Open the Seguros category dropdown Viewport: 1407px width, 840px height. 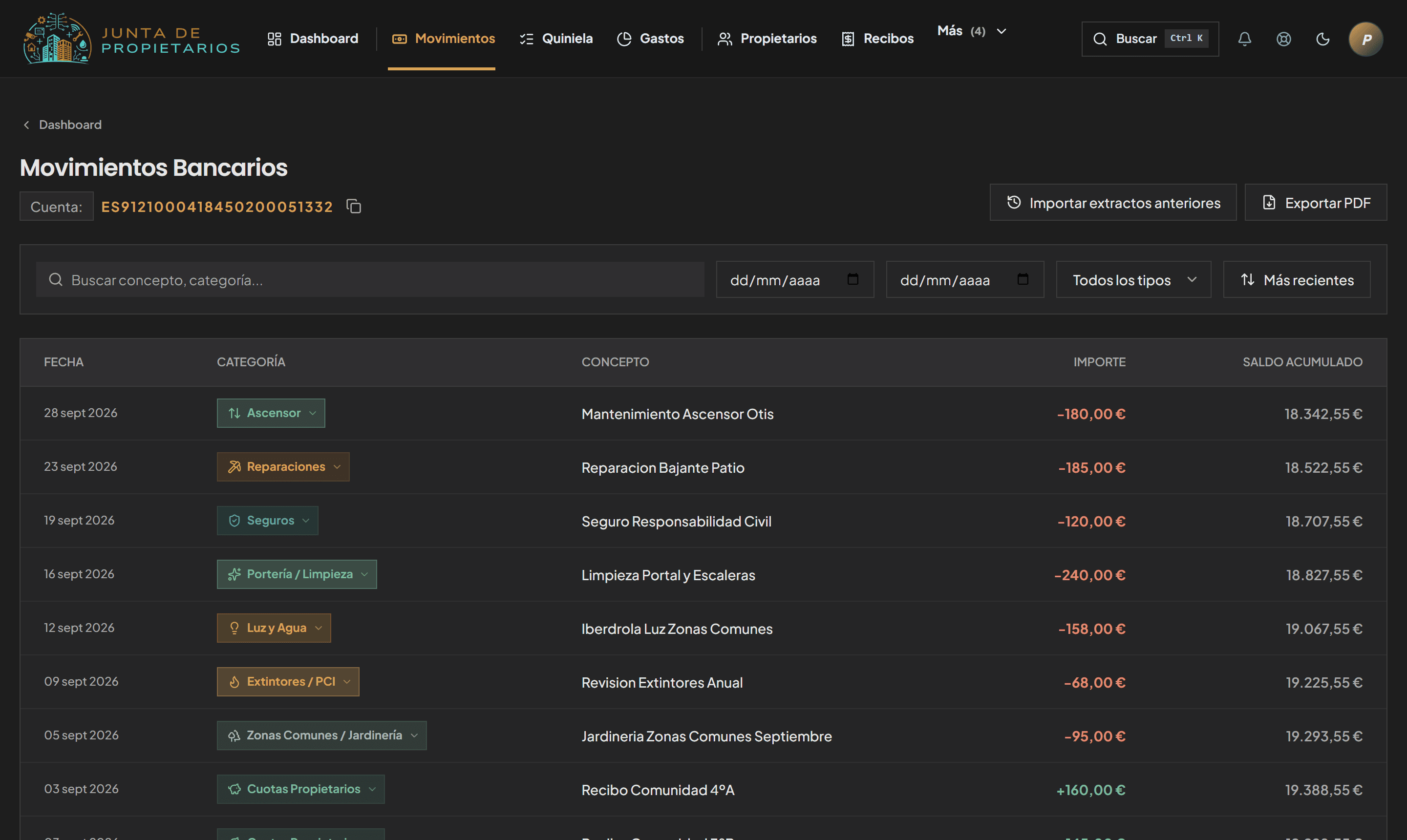[267, 521]
